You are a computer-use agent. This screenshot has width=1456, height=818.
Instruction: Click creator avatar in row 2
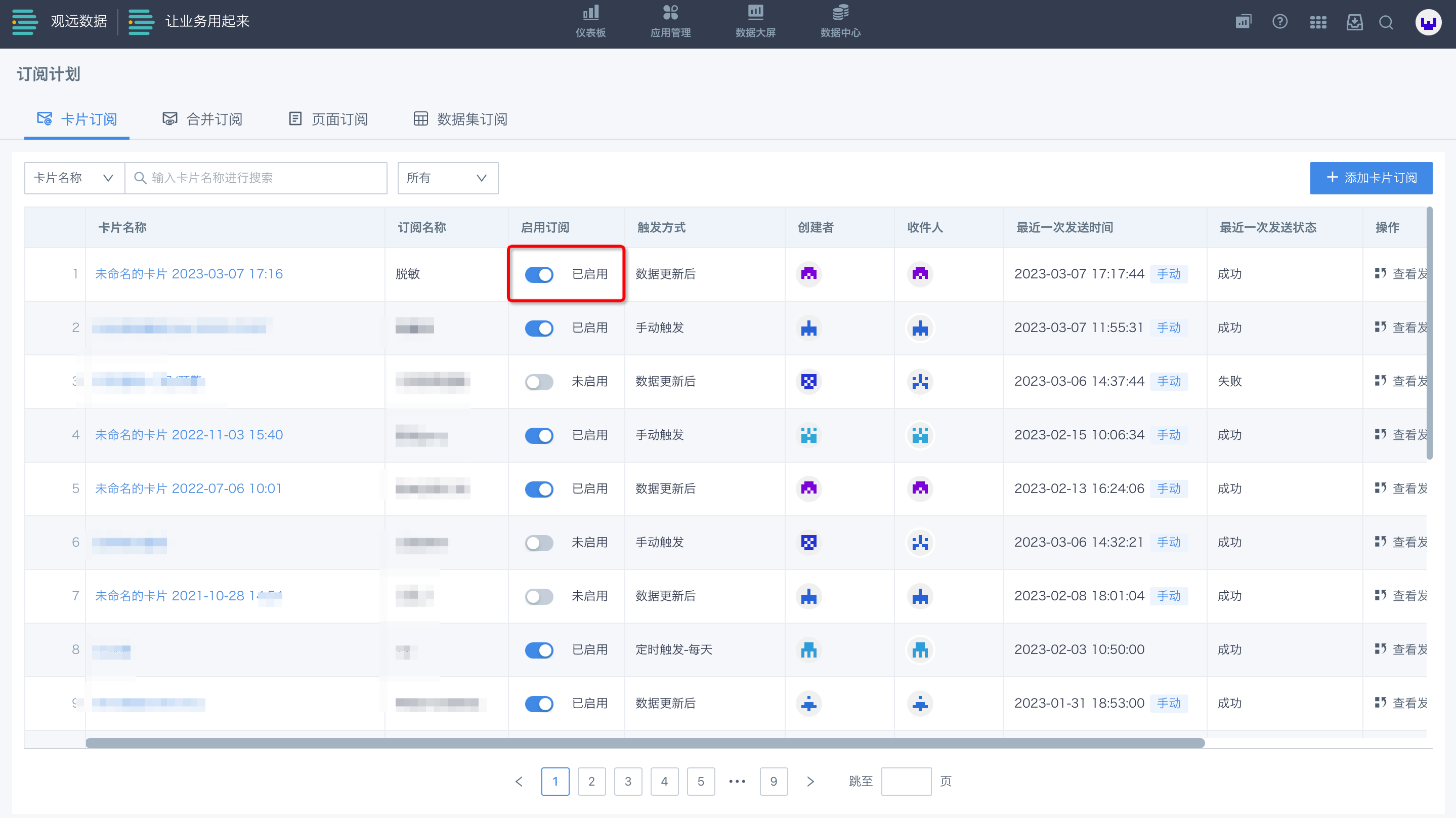pyautogui.click(x=809, y=328)
